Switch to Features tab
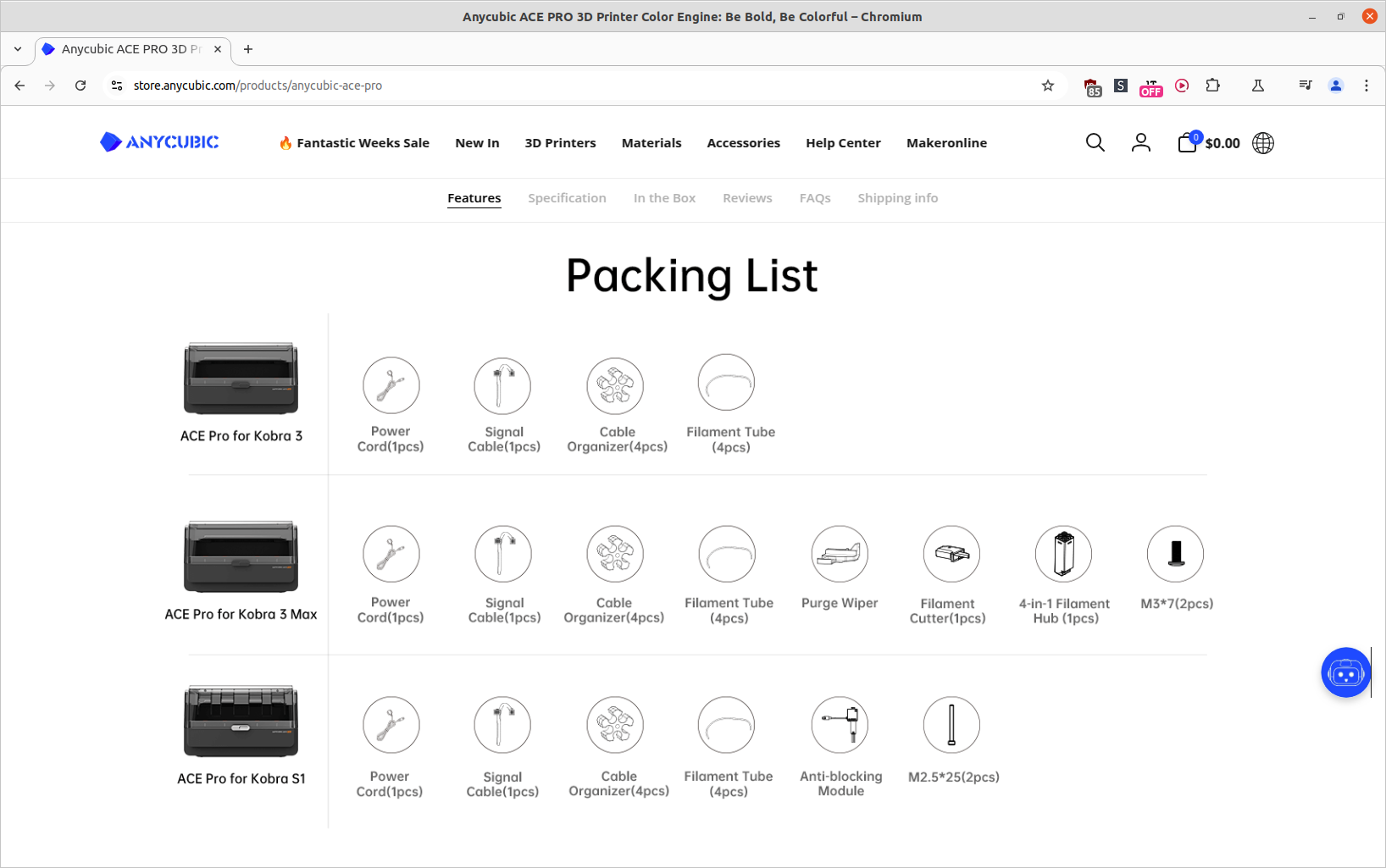The width and height of the screenshot is (1386, 868). coord(474,198)
